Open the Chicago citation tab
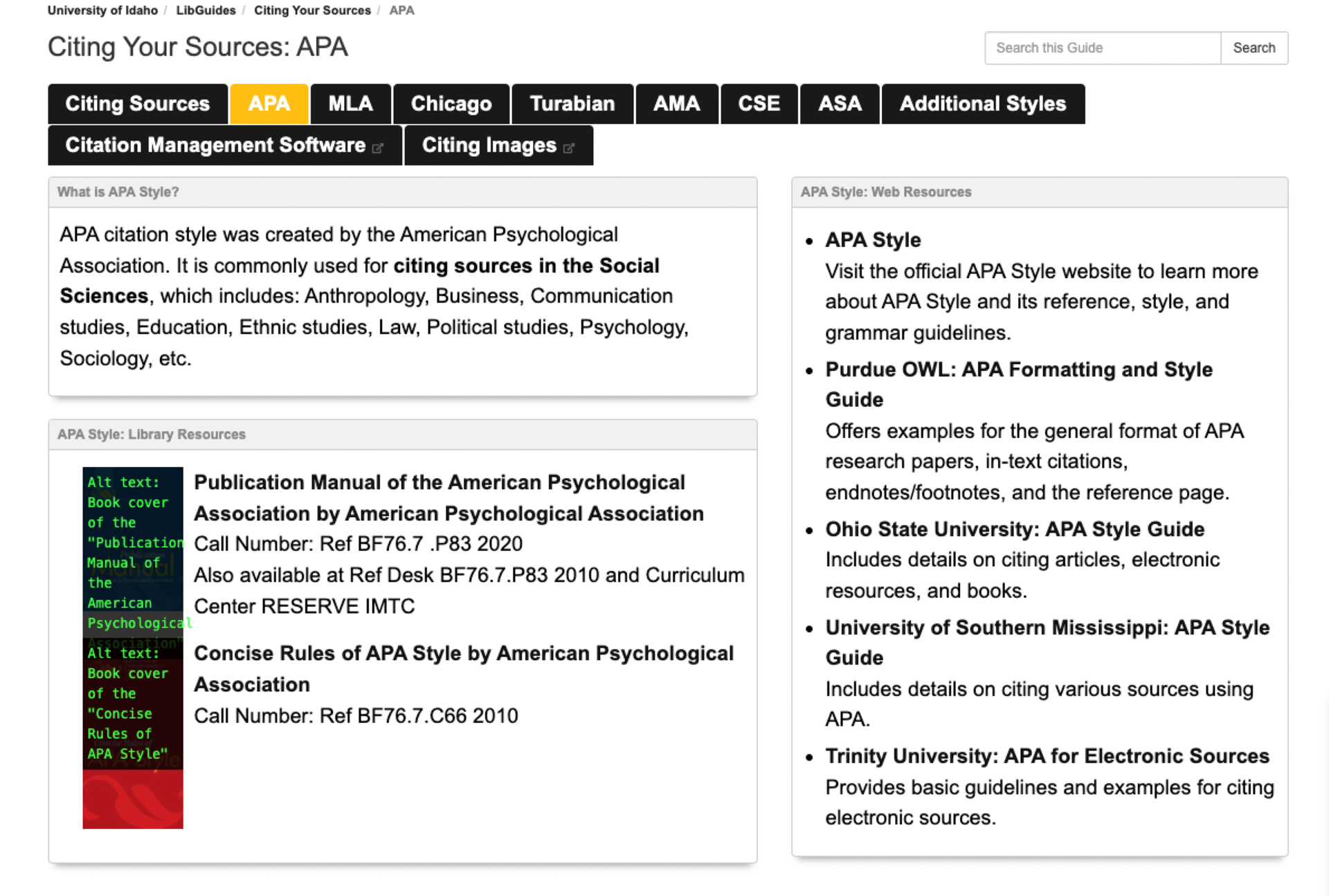 (x=451, y=104)
